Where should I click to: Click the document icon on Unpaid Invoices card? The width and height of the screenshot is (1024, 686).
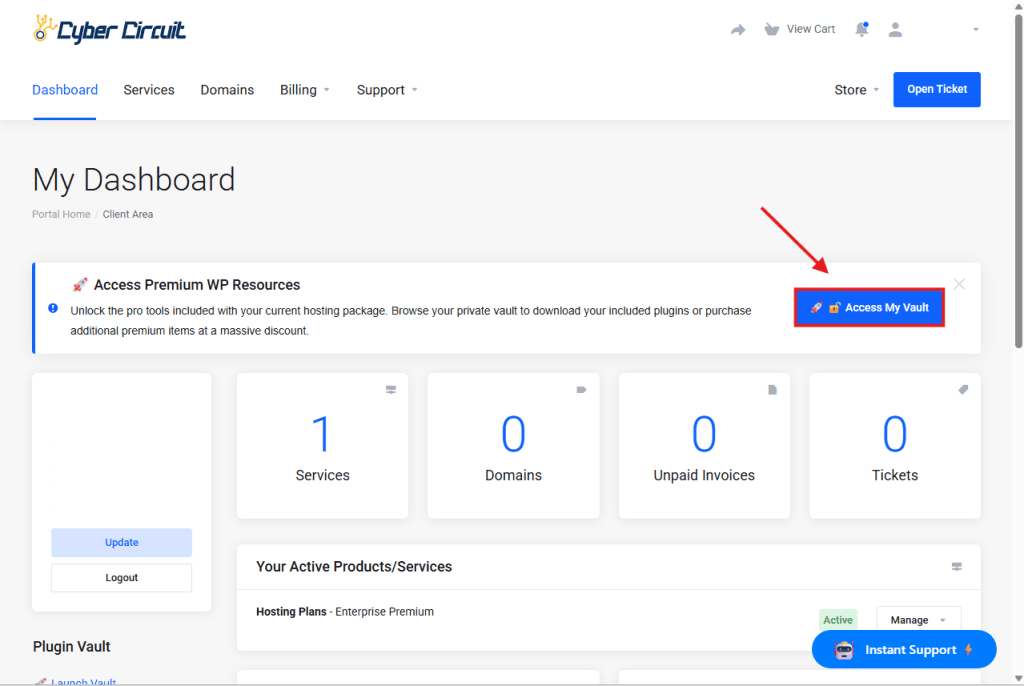pos(772,390)
